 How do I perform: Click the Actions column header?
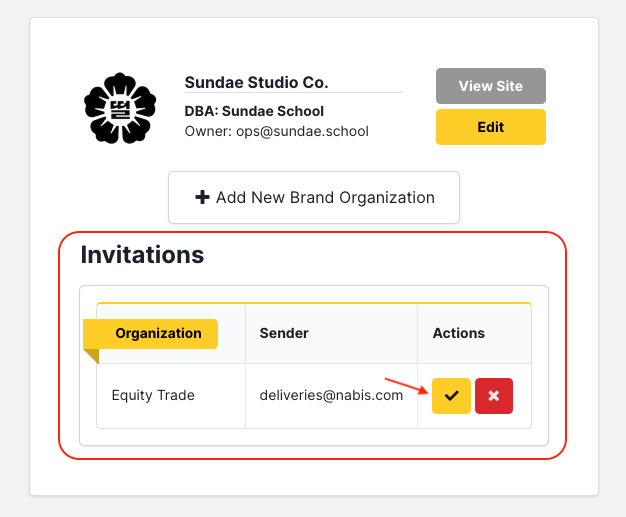(458, 333)
